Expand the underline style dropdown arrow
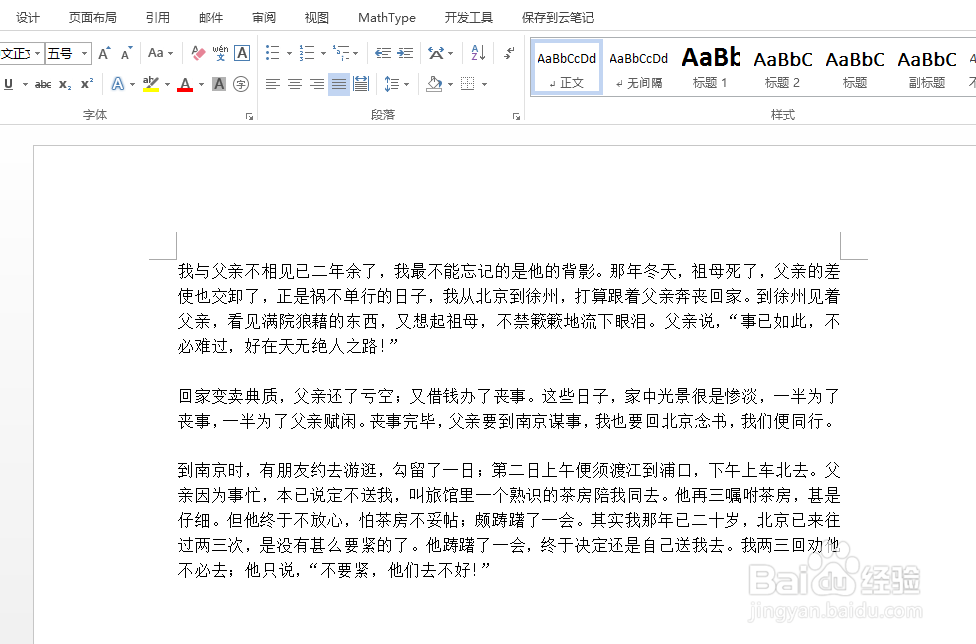Screen dimensions: 976x644 click(25, 85)
